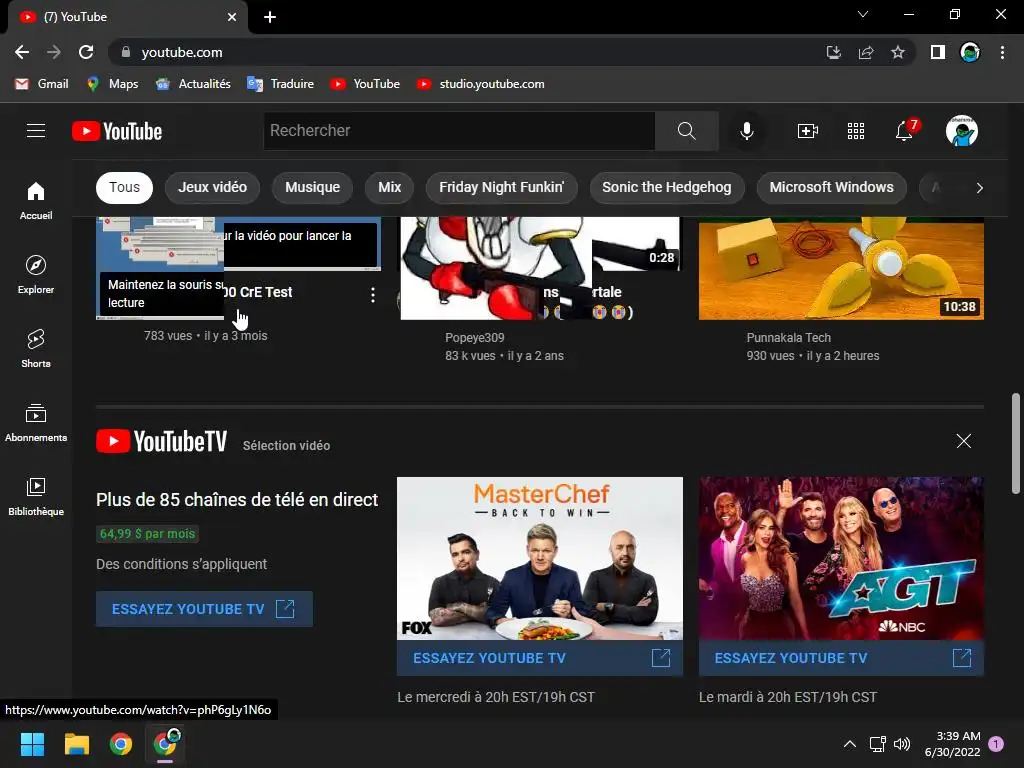This screenshot has height=768, width=1024.
Task: Open the YouTube apps grid icon
Action: [856, 131]
